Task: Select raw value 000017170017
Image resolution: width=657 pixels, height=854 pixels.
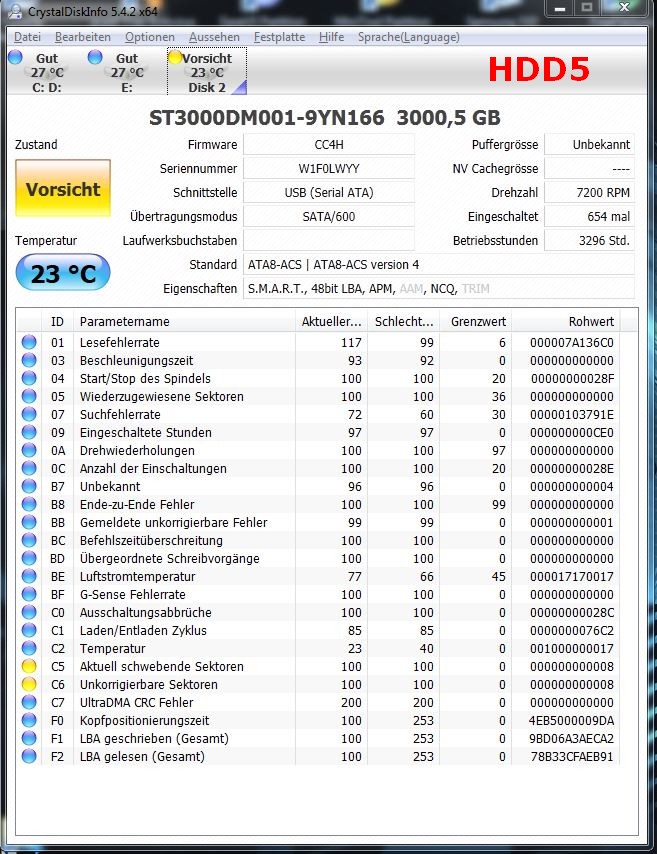Action: [571, 576]
